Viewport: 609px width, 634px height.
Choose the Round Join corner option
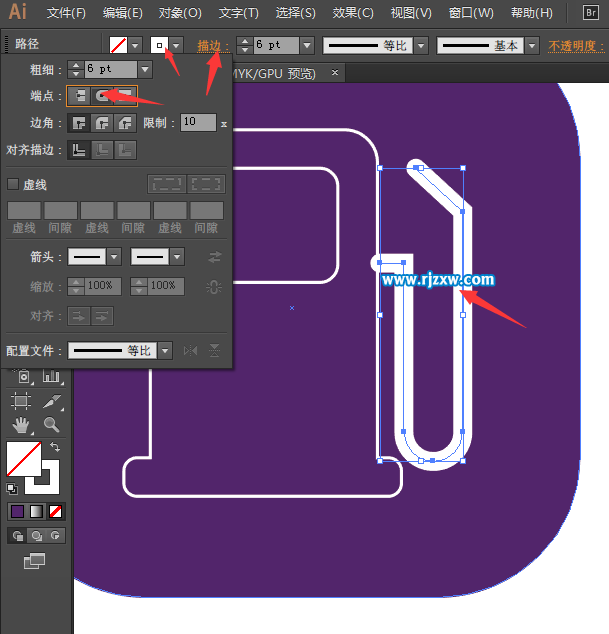(x=102, y=123)
